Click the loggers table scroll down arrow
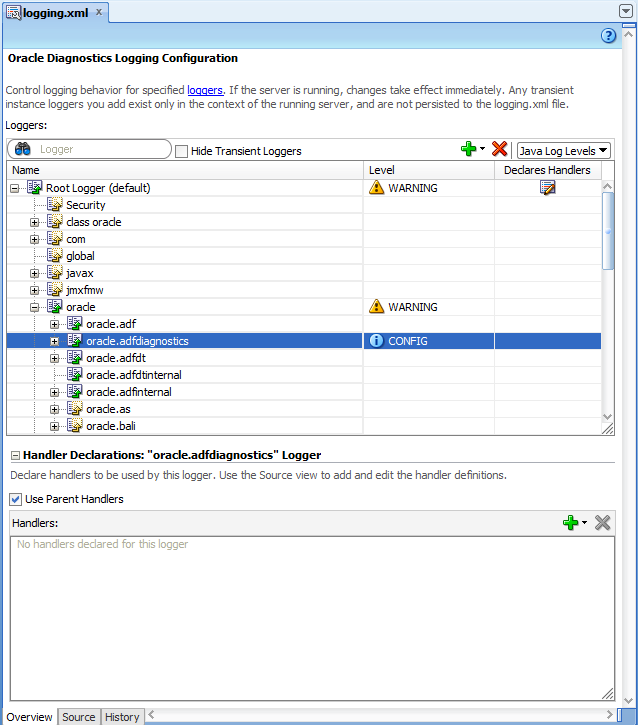 pos(607,416)
